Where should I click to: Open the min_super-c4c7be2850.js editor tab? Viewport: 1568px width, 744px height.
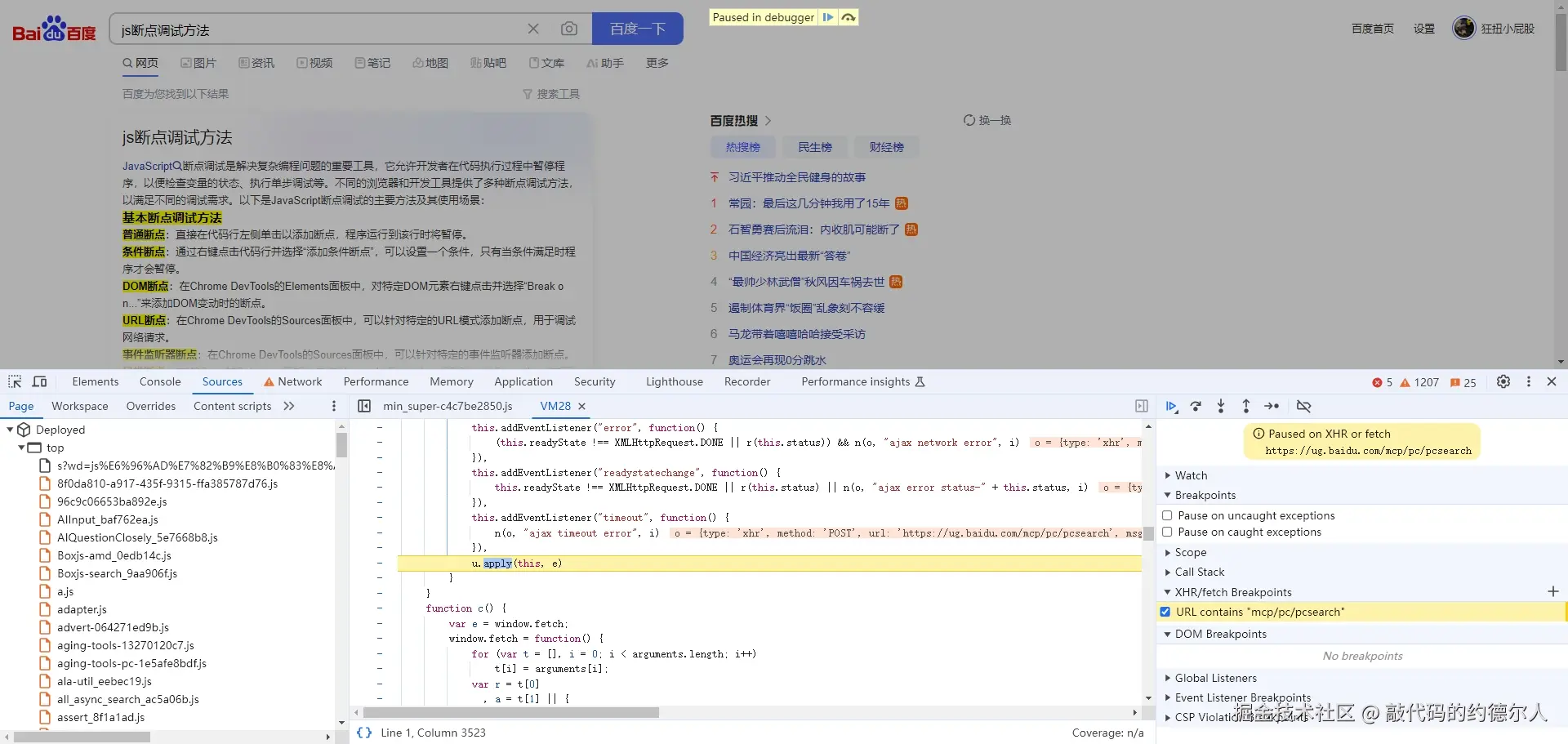point(448,406)
